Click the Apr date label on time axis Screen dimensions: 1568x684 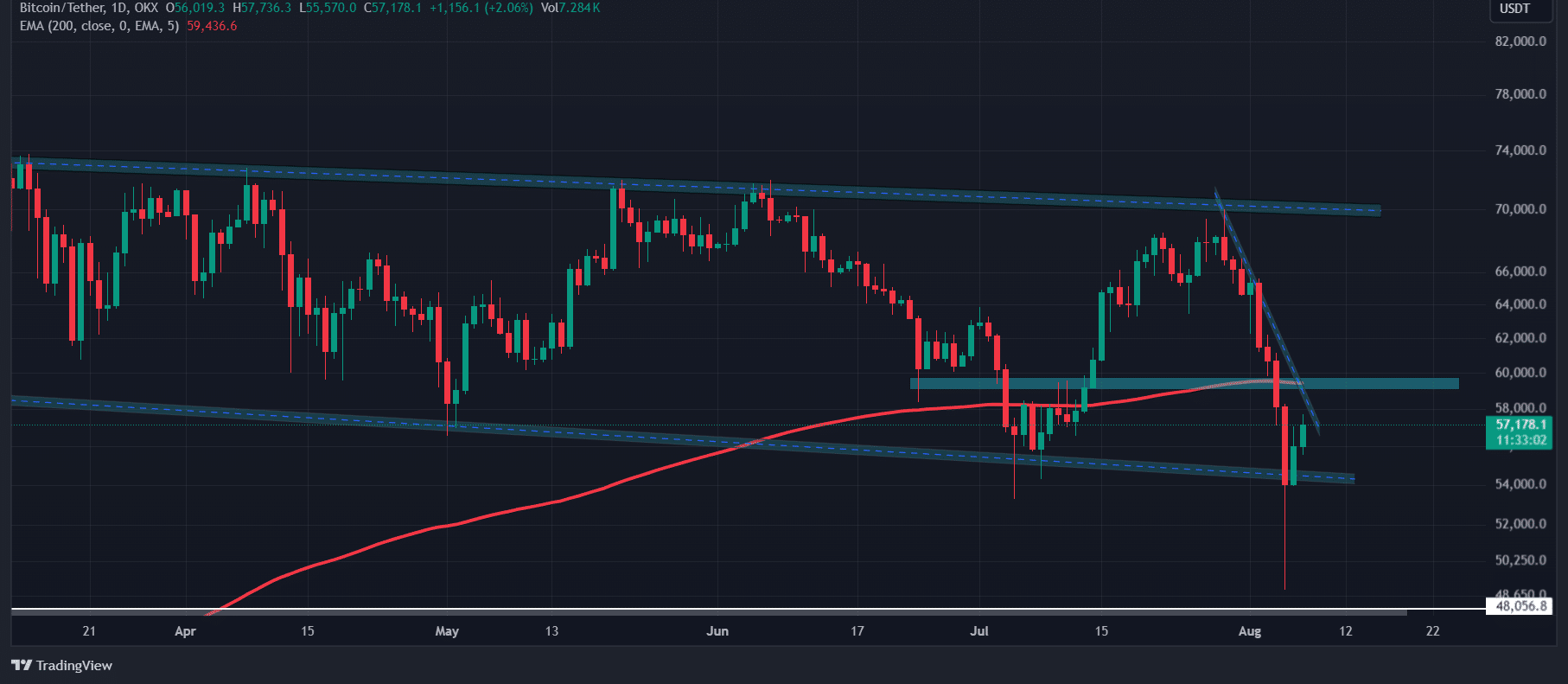click(x=185, y=631)
